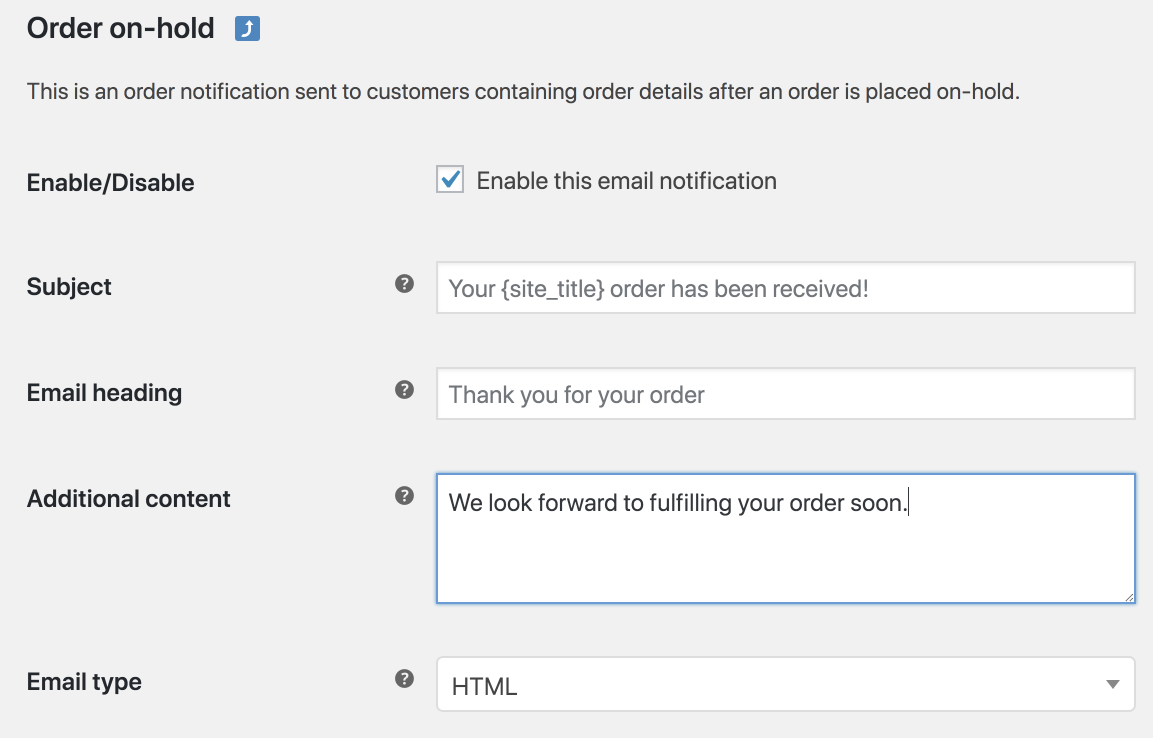Focus the Subject input field

(x=785, y=288)
